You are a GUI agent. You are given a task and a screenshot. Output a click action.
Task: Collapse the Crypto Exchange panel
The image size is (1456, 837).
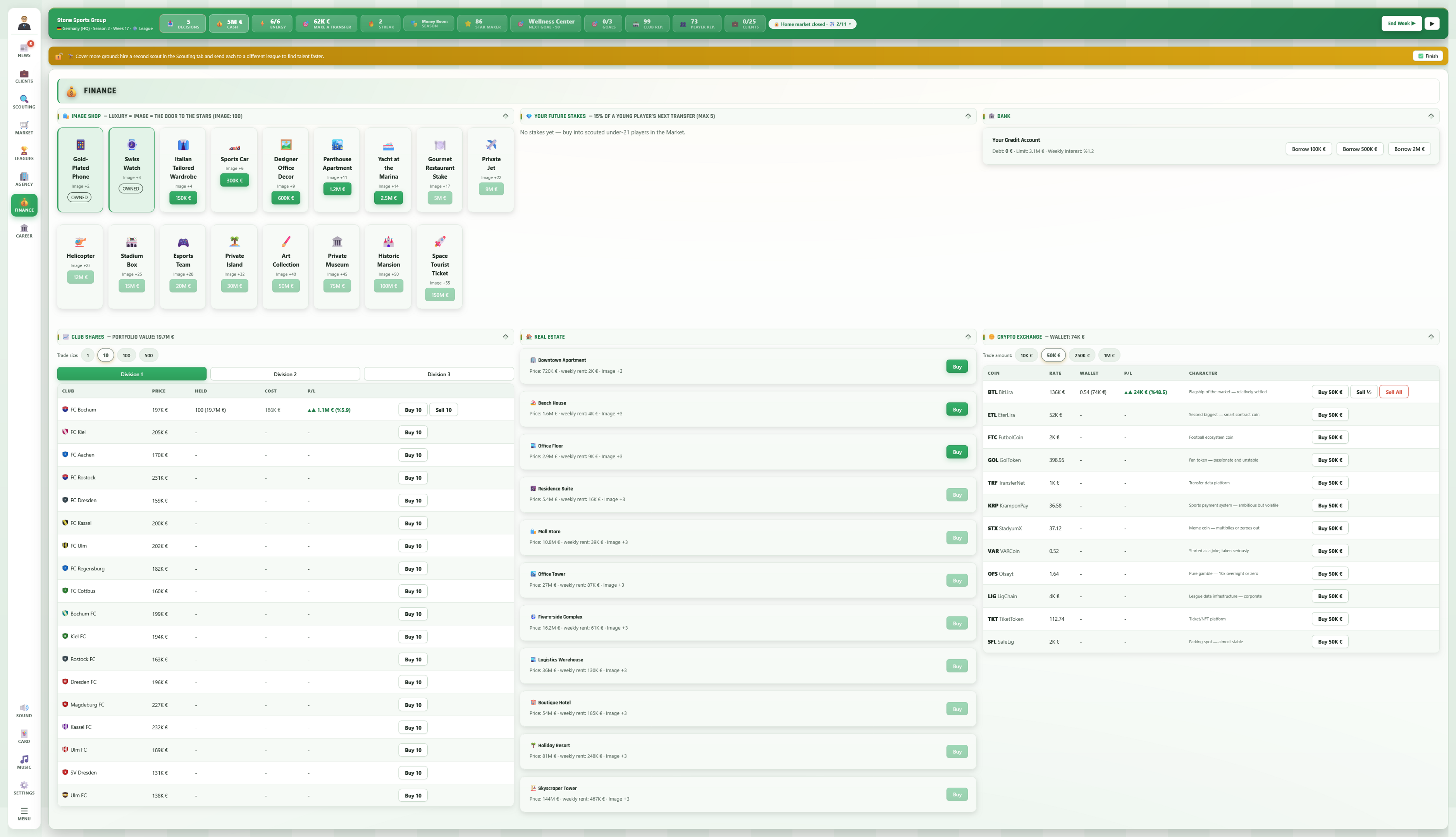[x=1431, y=336]
